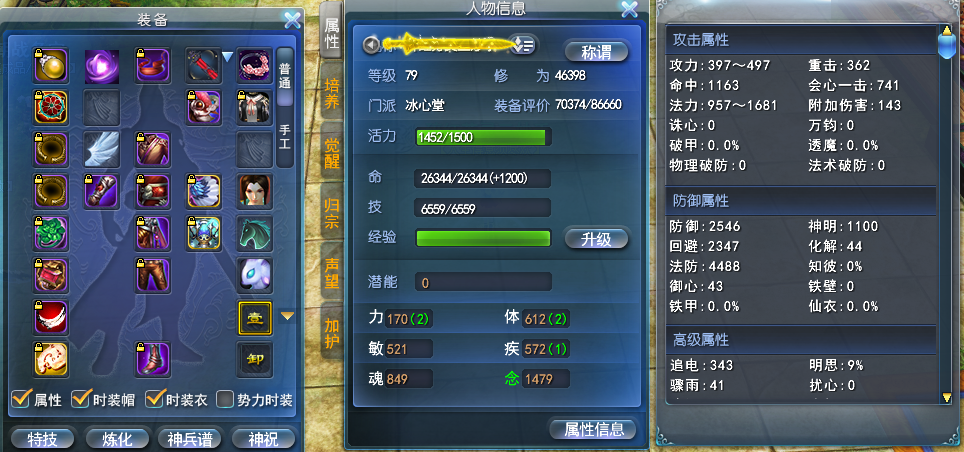Select the brown pants equipment slot

152,275
